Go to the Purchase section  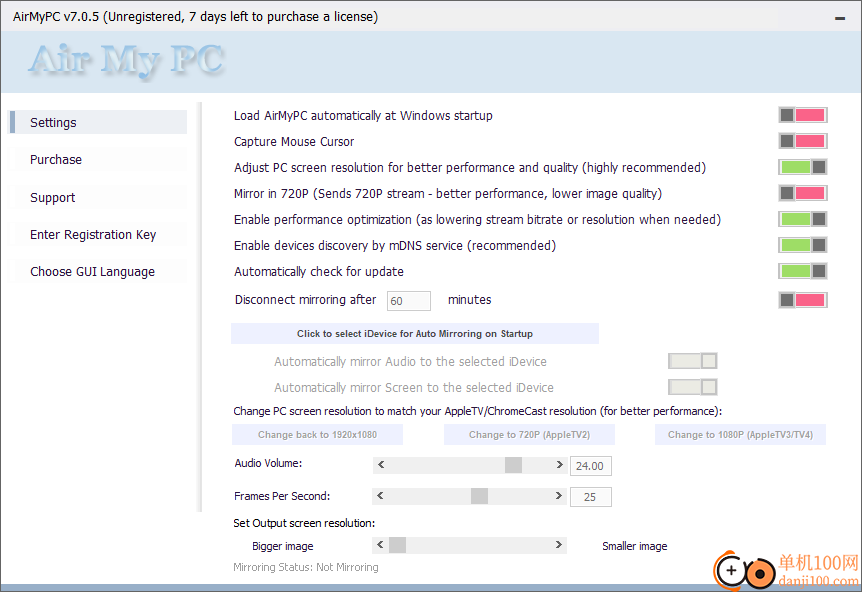tap(98, 159)
